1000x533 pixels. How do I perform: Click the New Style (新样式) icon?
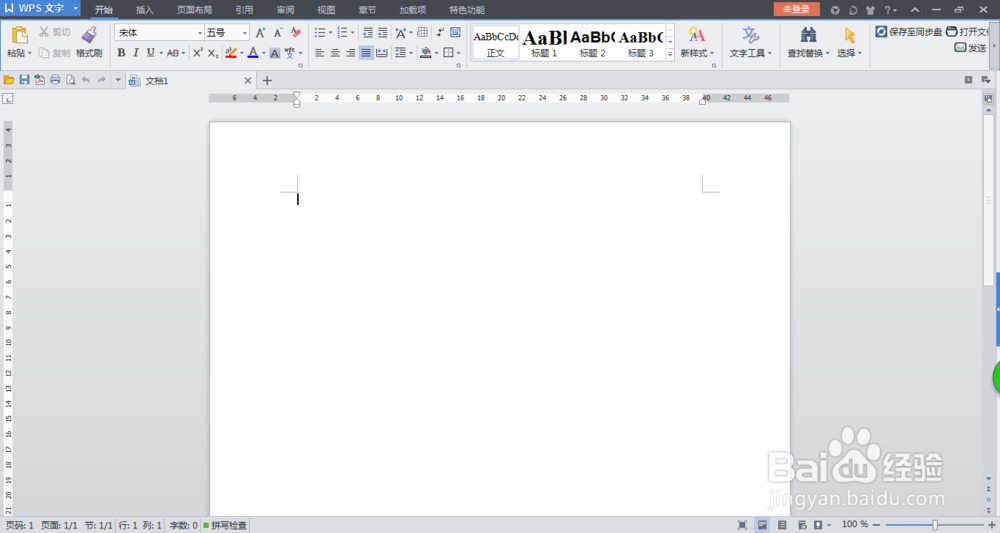696,36
